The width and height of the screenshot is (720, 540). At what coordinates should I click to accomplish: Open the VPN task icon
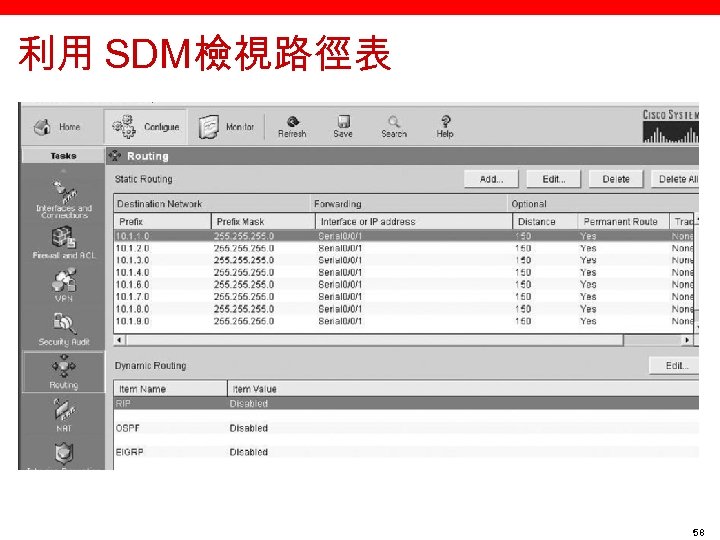[x=64, y=285]
